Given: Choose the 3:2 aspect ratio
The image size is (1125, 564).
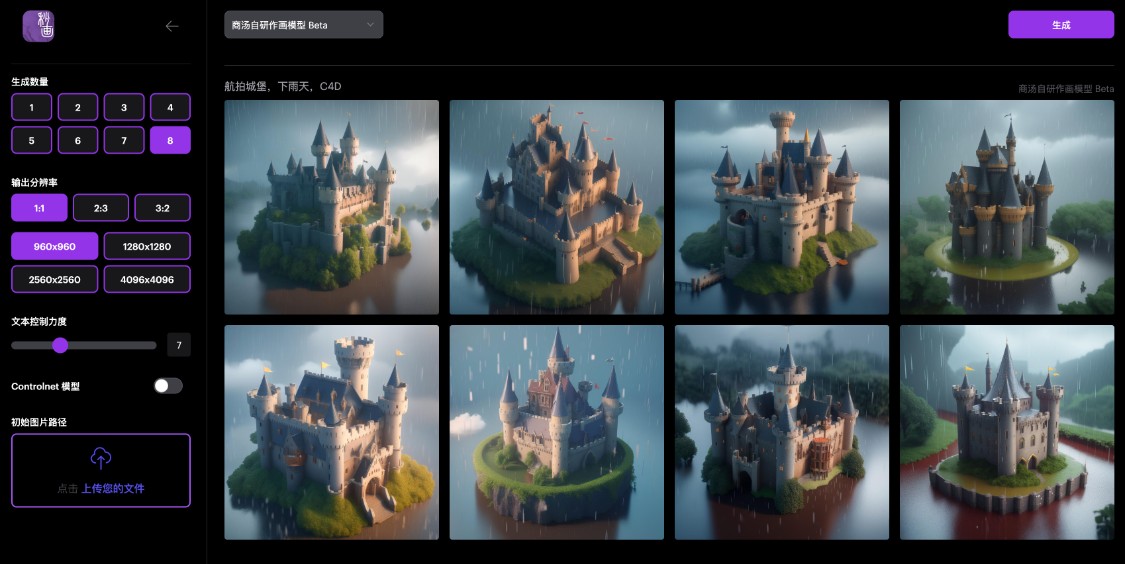Looking at the screenshot, I should pos(162,207).
